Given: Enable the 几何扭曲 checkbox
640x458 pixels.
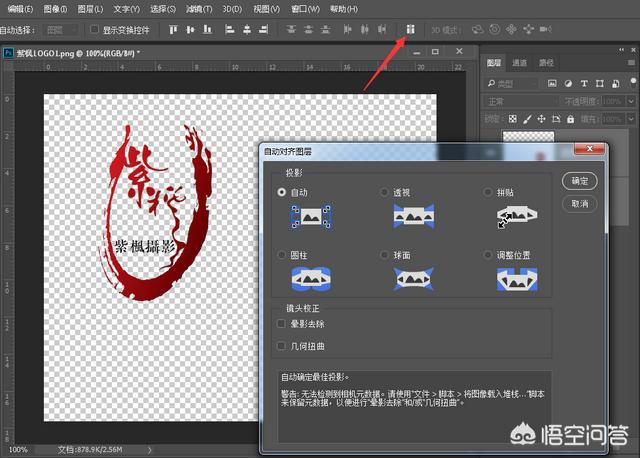Looking at the screenshot, I should (x=281, y=345).
